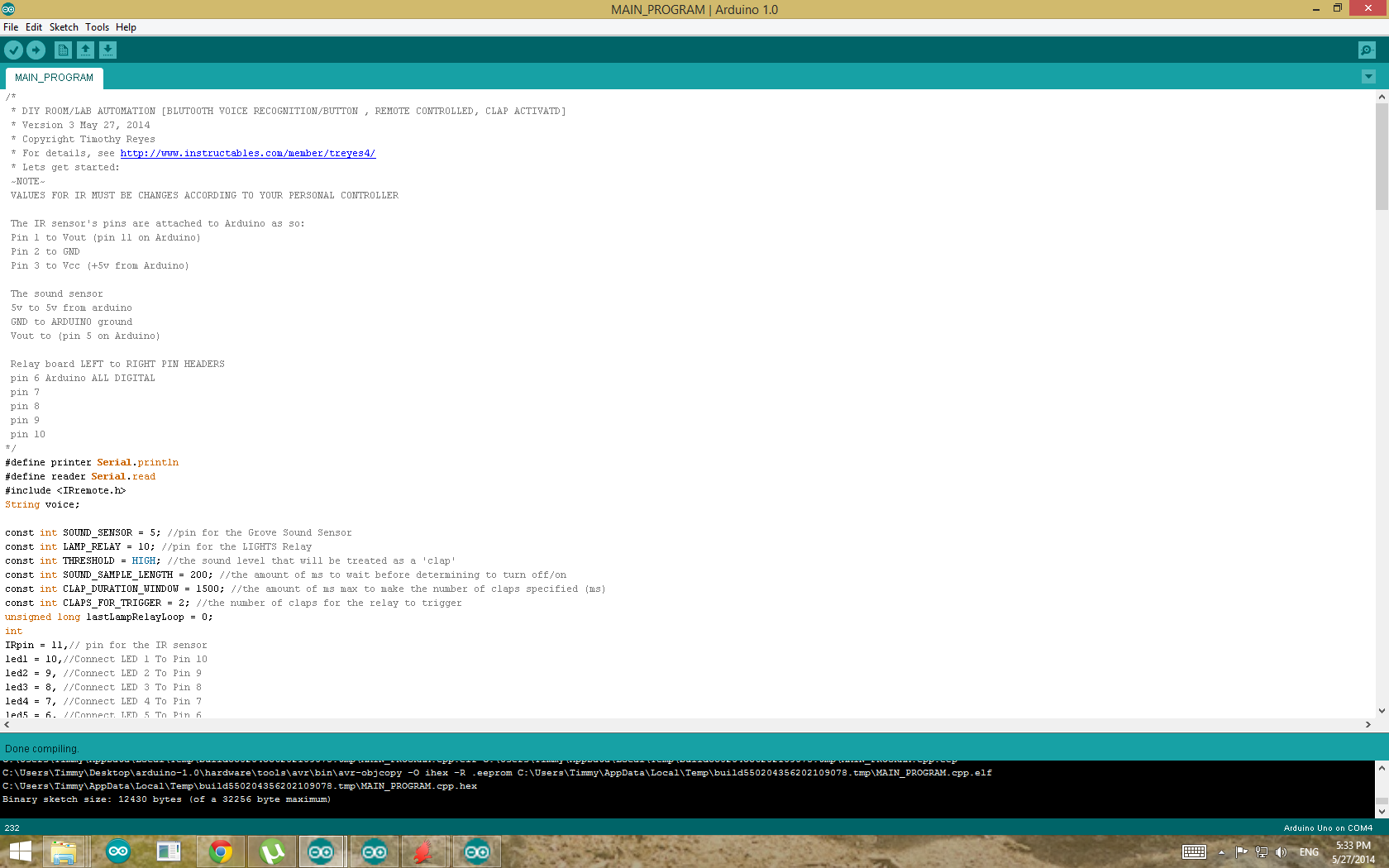Screen dimensions: 1389x868
Task: Click the editor vertical scrollbar up arrow
Action: pos(1382,97)
